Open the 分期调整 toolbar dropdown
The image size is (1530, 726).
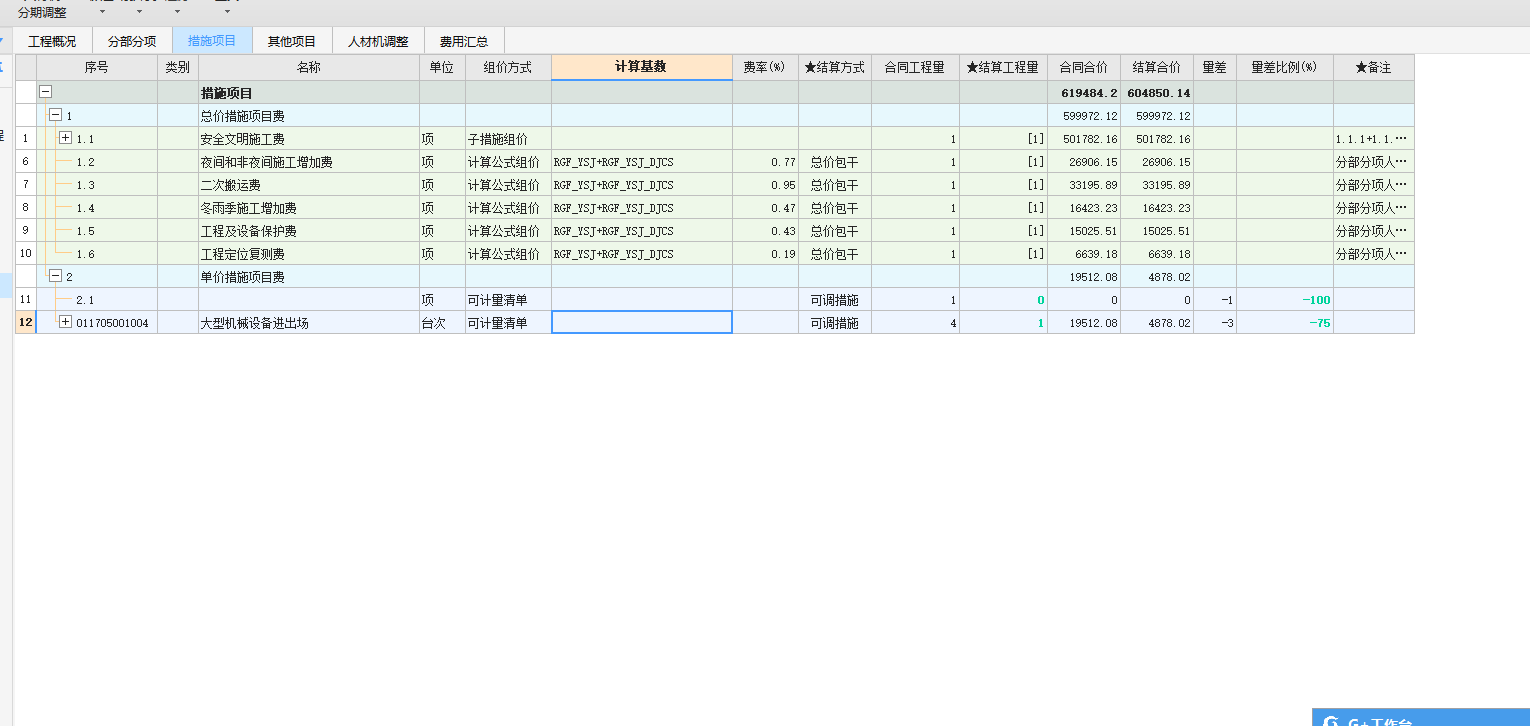(42, 13)
